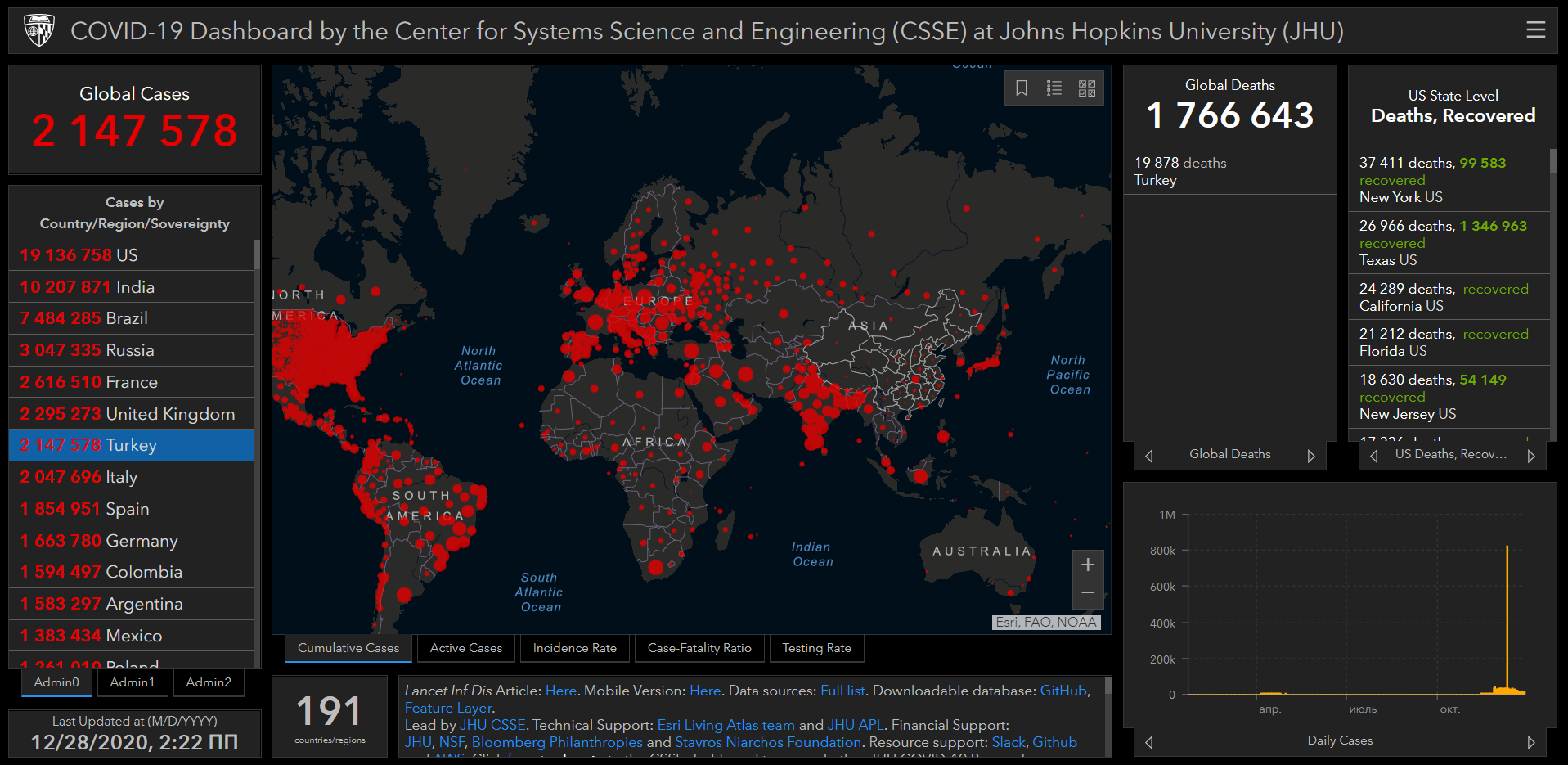Zoom out on the map
Screen dimensions: 1568x765
(x=1088, y=593)
